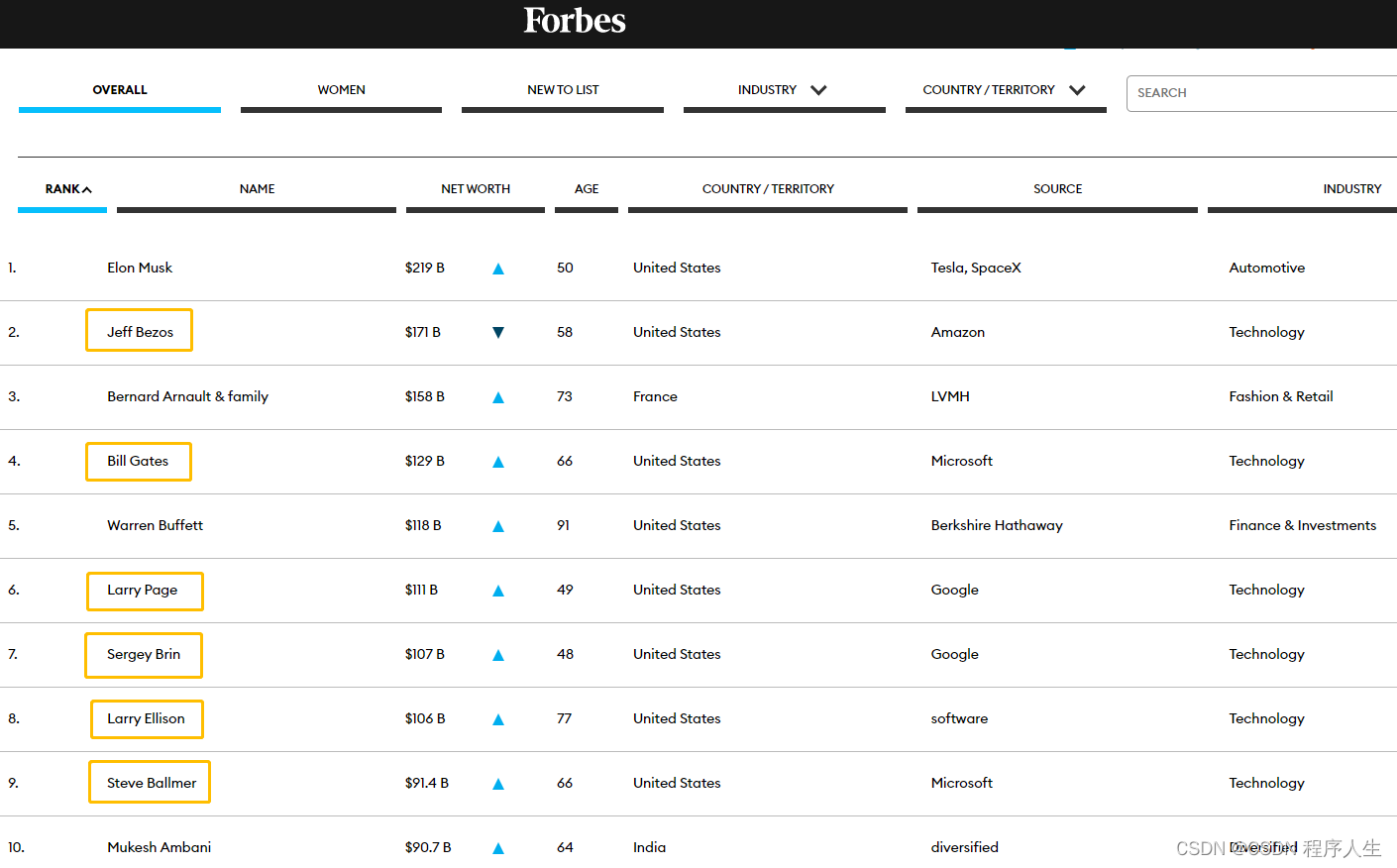Sort the table by INDUSTRY column header
This screenshot has height=868, width=1397.
1351,189
